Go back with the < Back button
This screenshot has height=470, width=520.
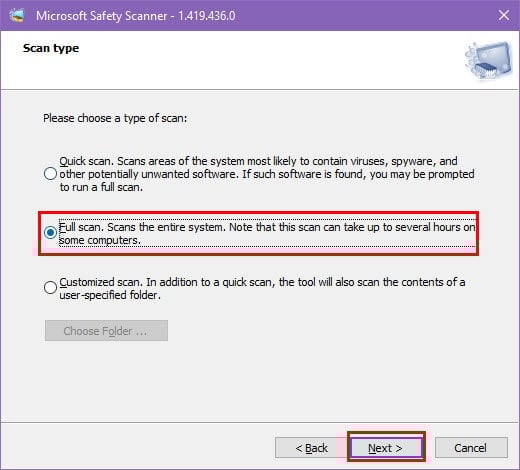[x=312, y=448]
